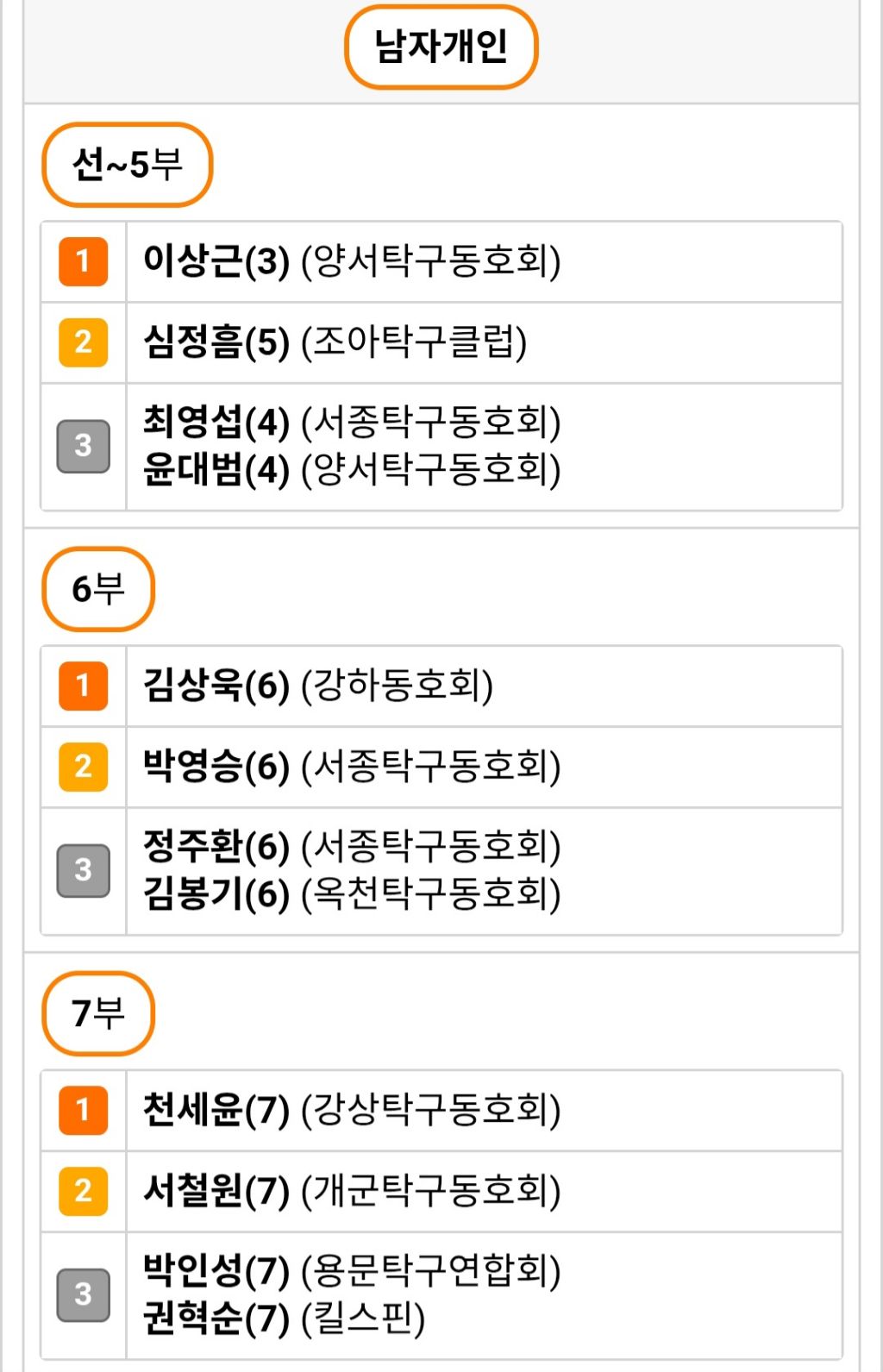The width and height of the screenshot is (883, 1372).
Task: Click 3rd place badge in 6부
Action: tap(83, 870)
